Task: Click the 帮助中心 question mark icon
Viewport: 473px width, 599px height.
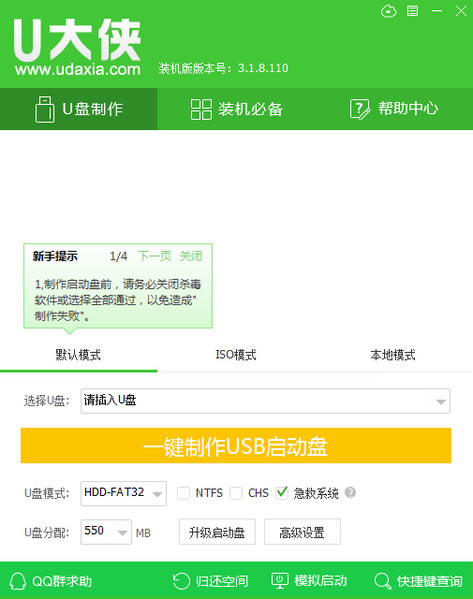Action: (x=360, y=109)
